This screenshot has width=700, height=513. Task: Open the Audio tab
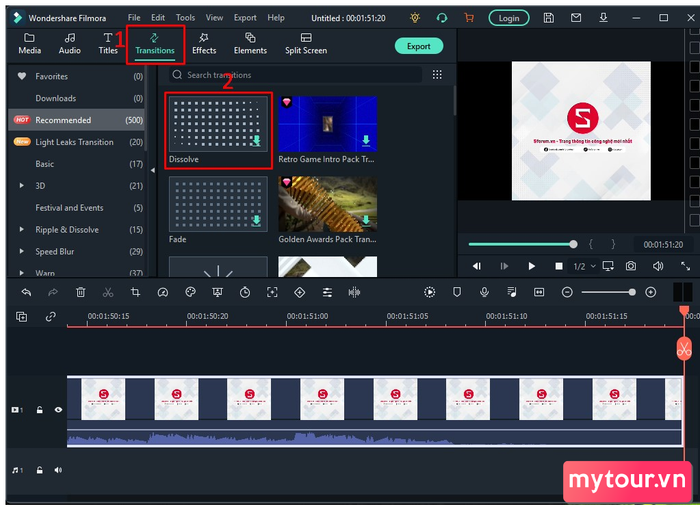point(70,44)
